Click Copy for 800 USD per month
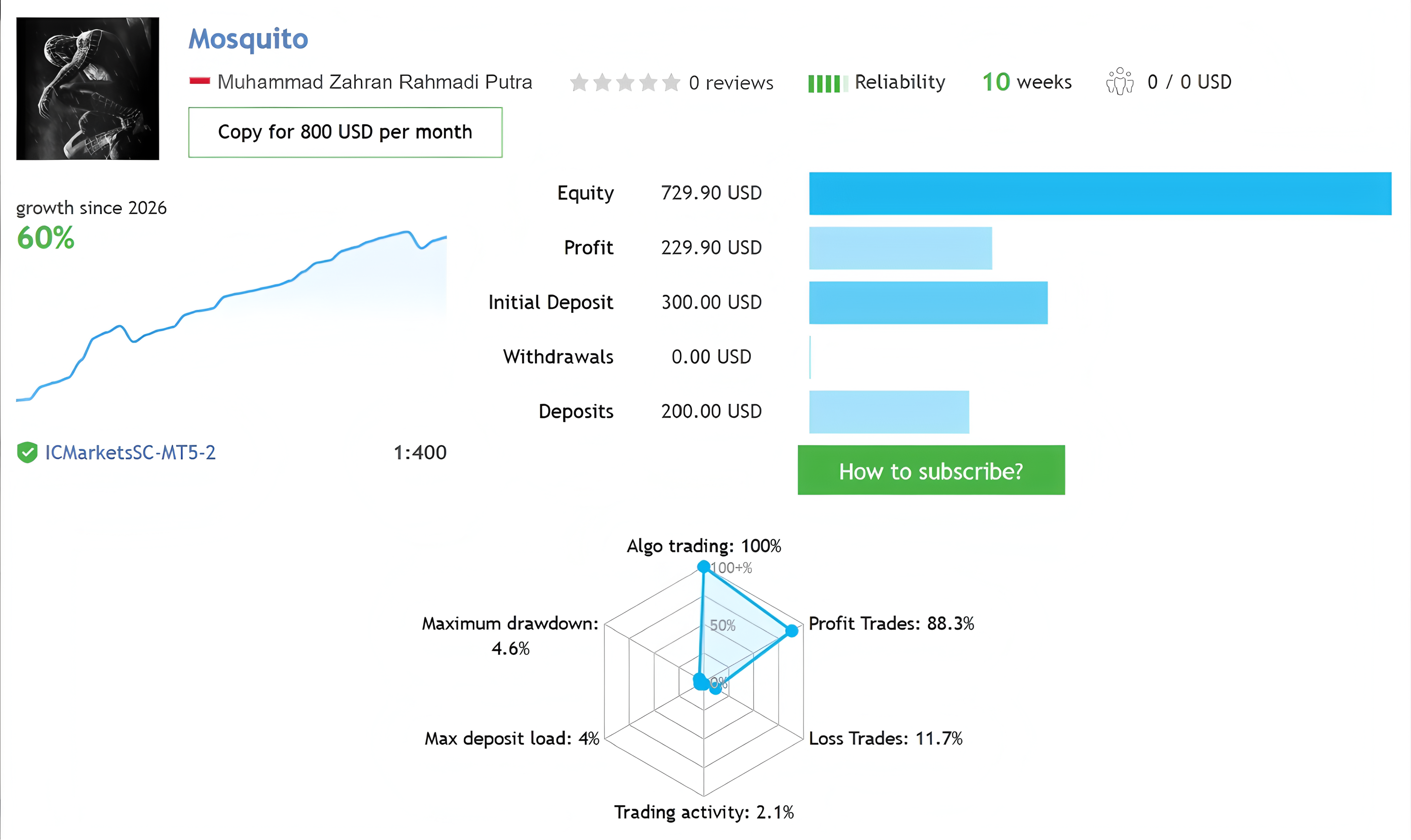The width and height of the screenshot is (1411, 840). 345,132
